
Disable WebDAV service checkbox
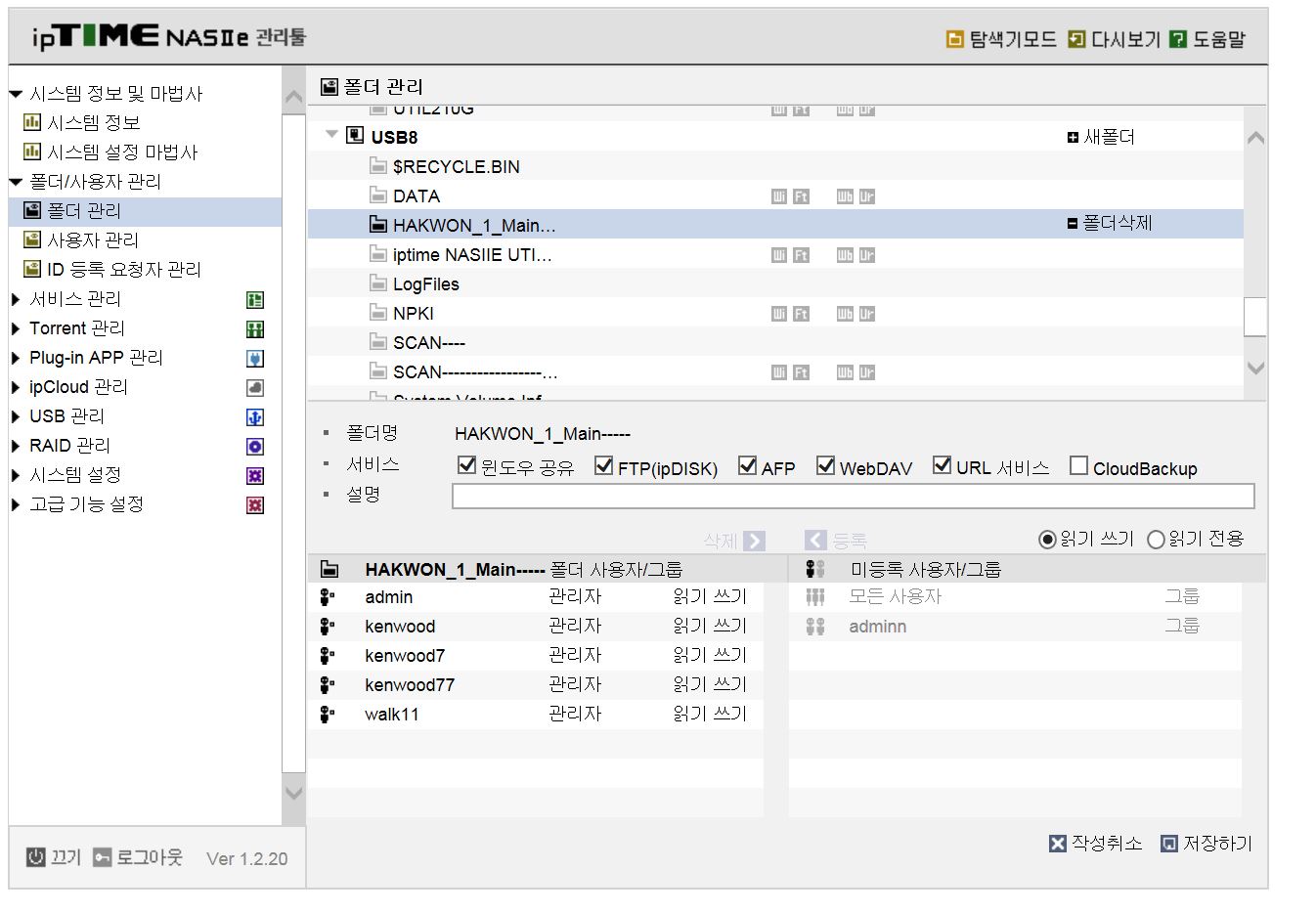click(x=826, y=465)
